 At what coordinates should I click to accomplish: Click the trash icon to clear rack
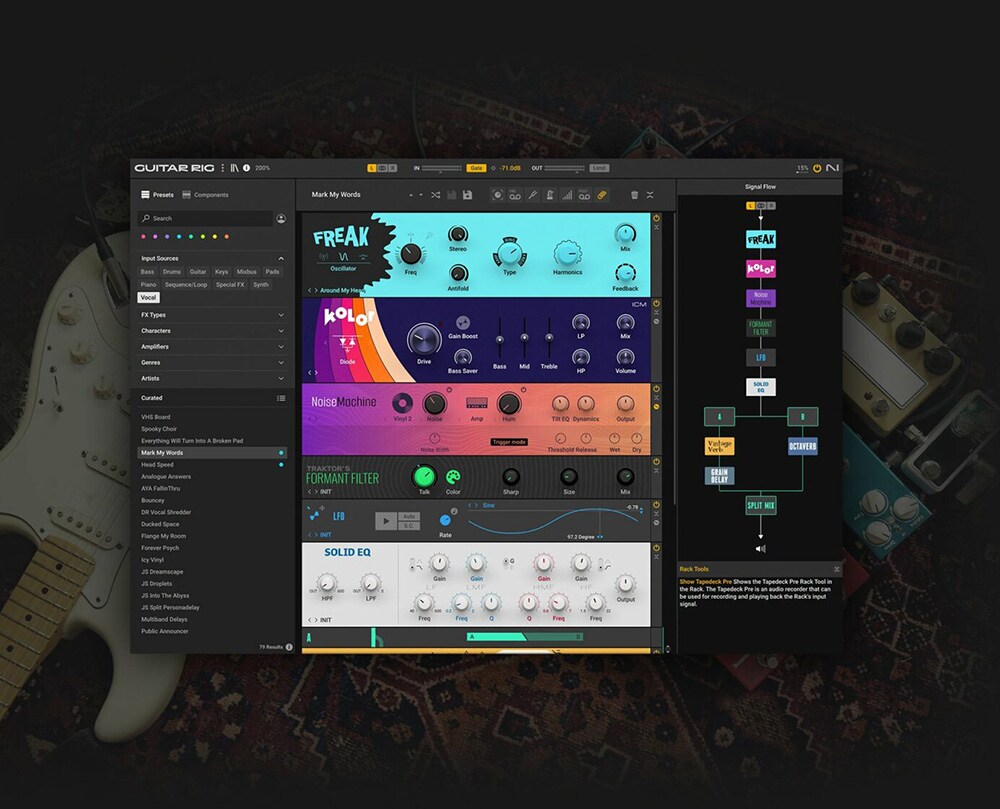(x=634, y=195)
